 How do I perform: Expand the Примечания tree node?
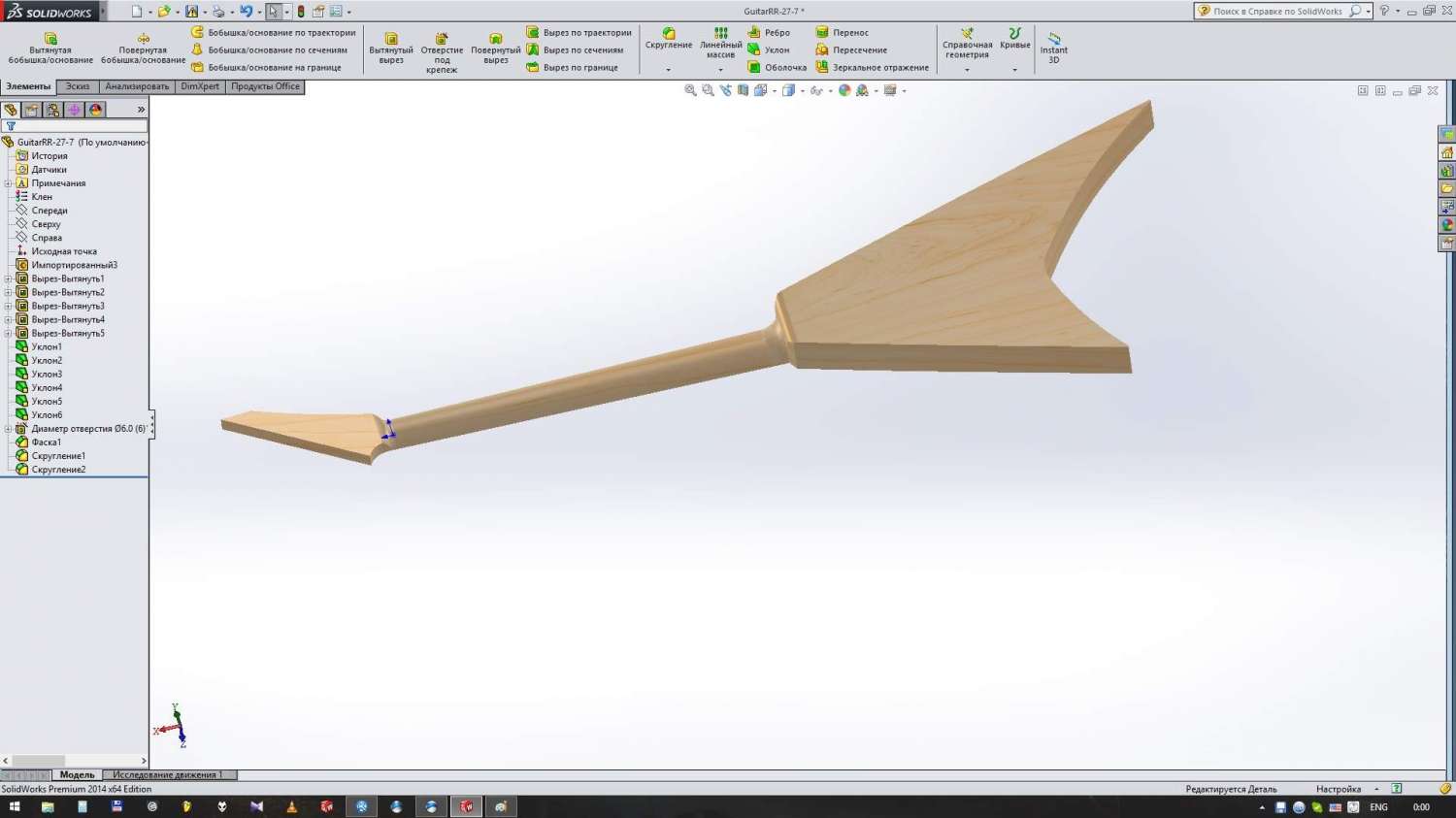8,183
